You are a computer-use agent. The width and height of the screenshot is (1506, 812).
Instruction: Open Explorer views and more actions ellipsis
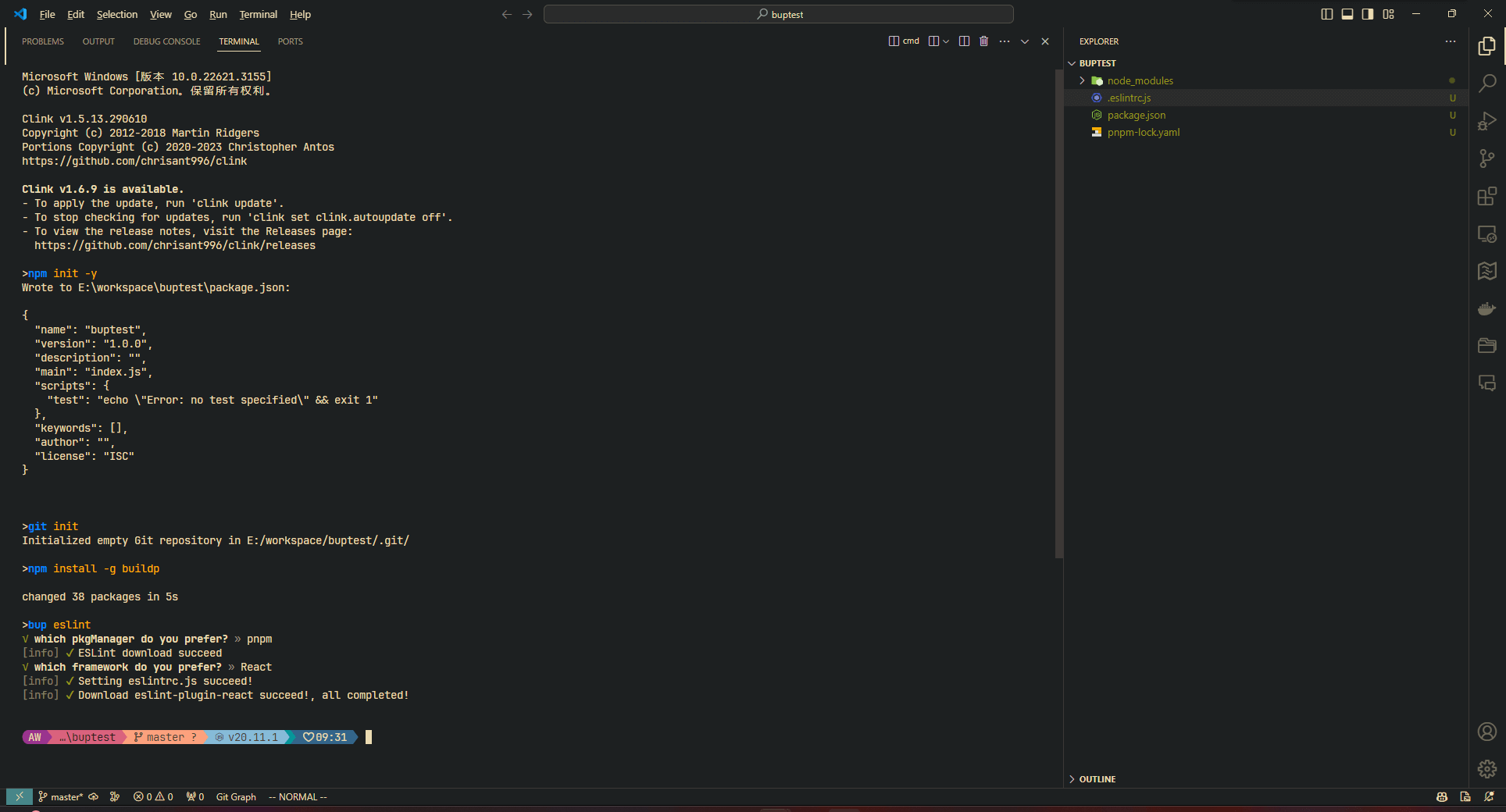pyautogui.click(x=1451, y=41)
